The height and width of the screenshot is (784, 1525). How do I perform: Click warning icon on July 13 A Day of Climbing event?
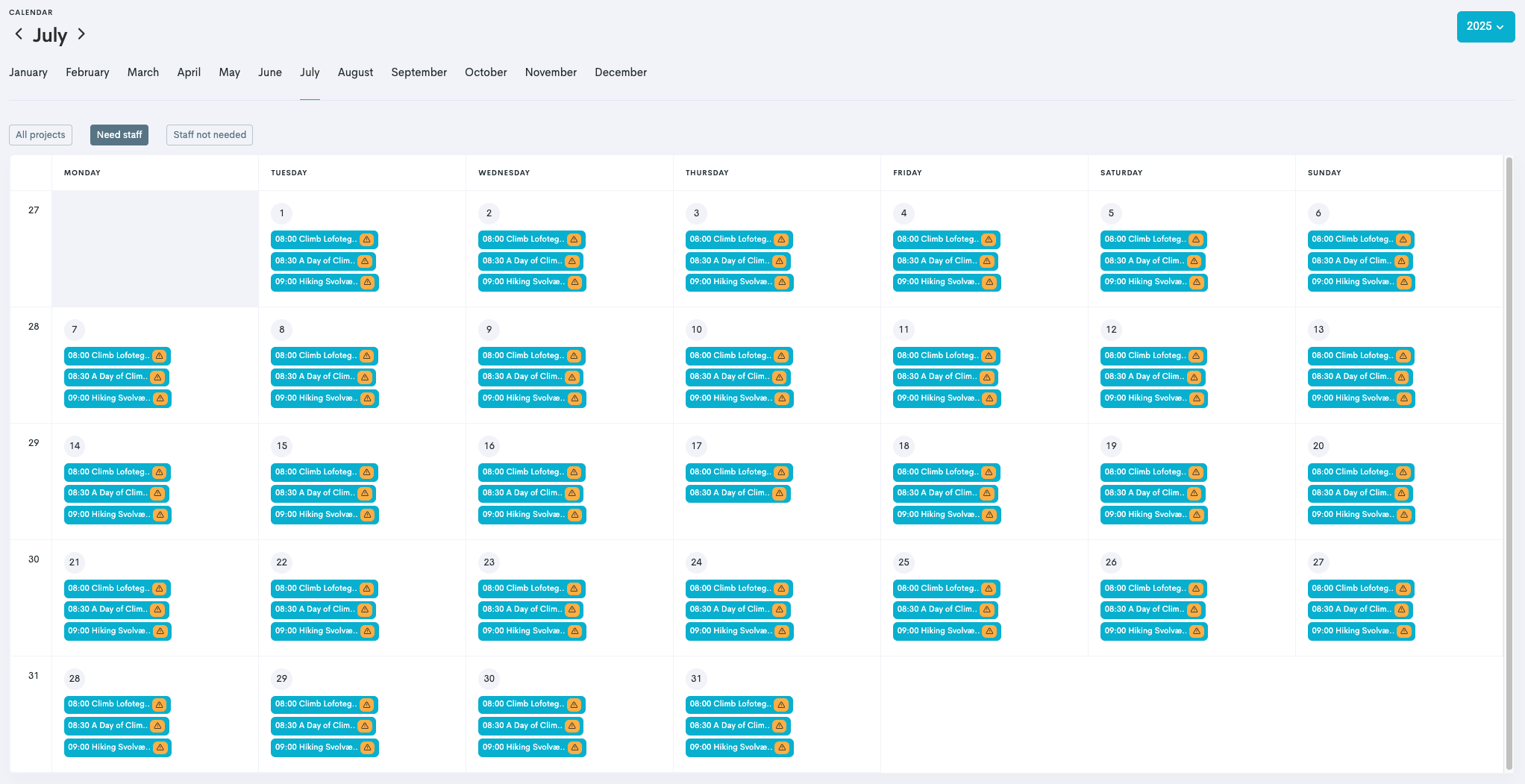(1401, 377)
